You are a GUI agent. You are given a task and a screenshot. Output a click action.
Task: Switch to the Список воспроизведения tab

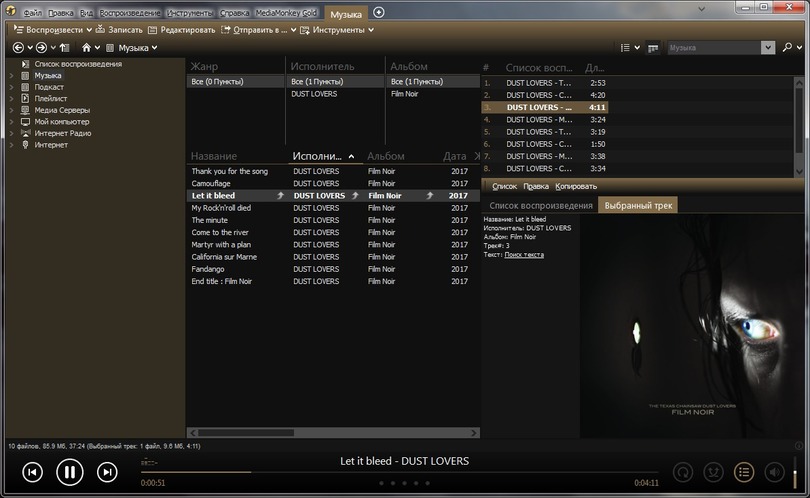click(540, 205)
